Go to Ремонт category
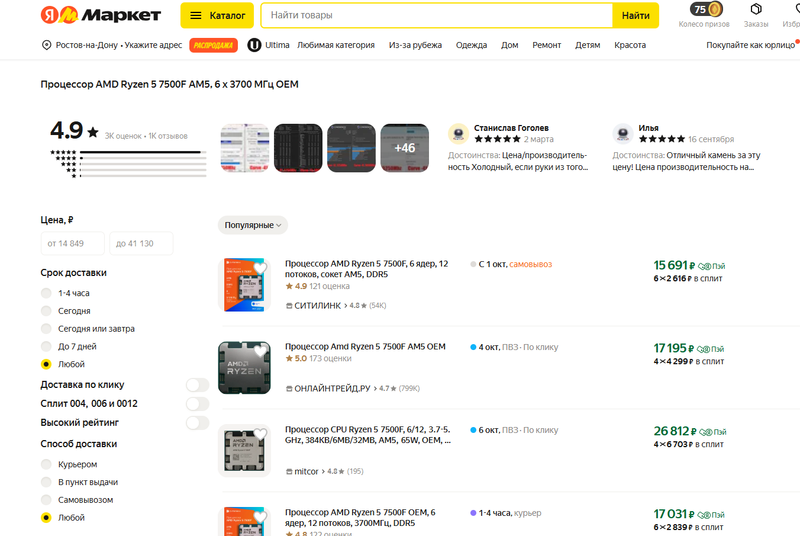The height and width of the screenshot is (536, 800). pos(546,45)
